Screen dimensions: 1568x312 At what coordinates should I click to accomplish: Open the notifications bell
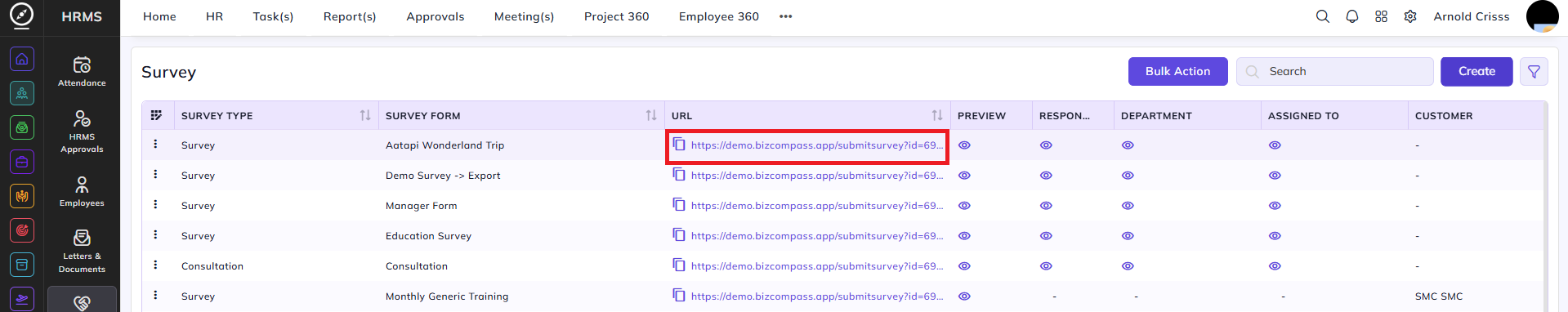(x=1351, y=16)
